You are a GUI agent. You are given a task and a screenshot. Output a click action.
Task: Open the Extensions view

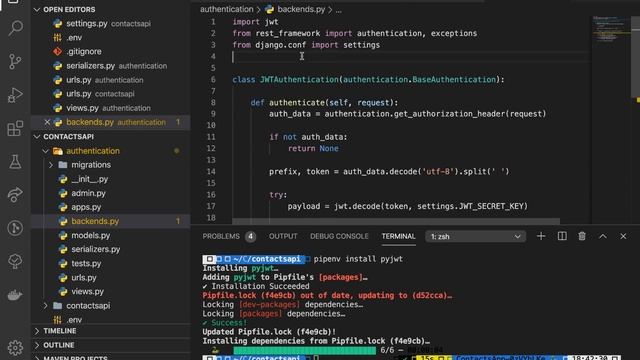tap(16, 129)
